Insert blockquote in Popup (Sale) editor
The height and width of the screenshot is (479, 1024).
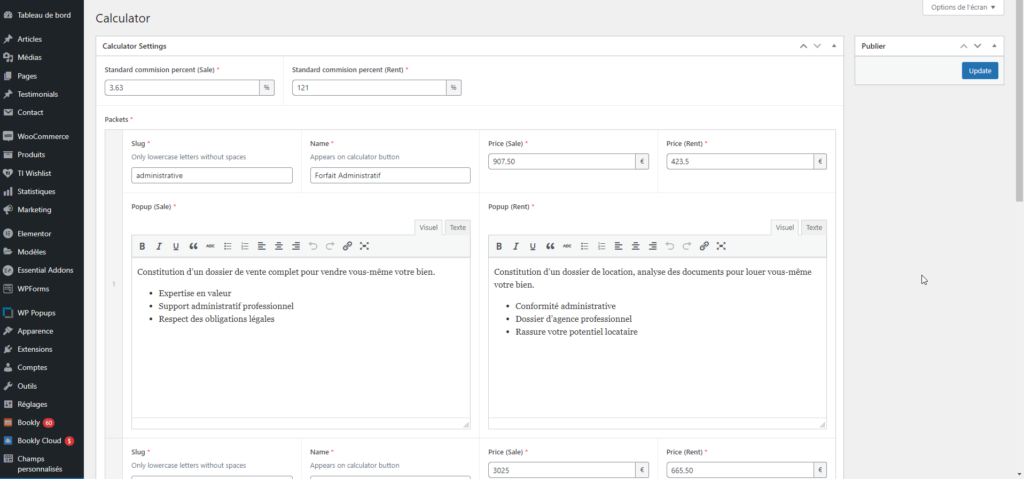(193, 246)
